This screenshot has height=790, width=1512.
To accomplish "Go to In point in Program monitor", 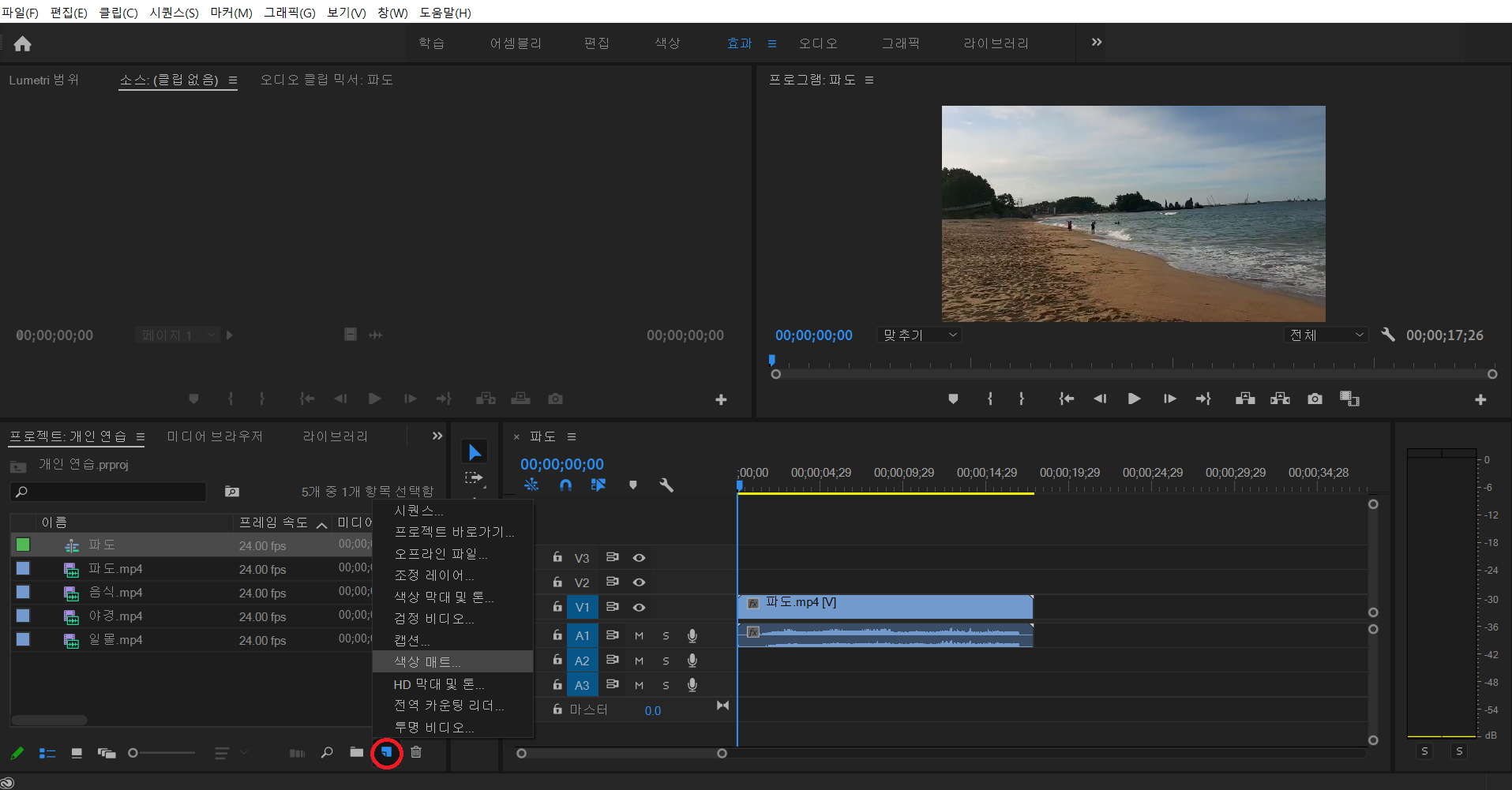I will (1066, 399).
